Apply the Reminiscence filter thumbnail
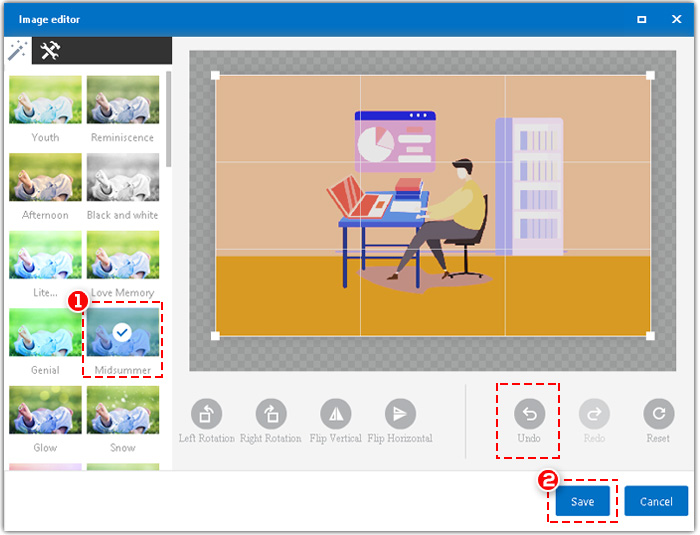Viewport: 700px width, 535px height. pos(123,100)
